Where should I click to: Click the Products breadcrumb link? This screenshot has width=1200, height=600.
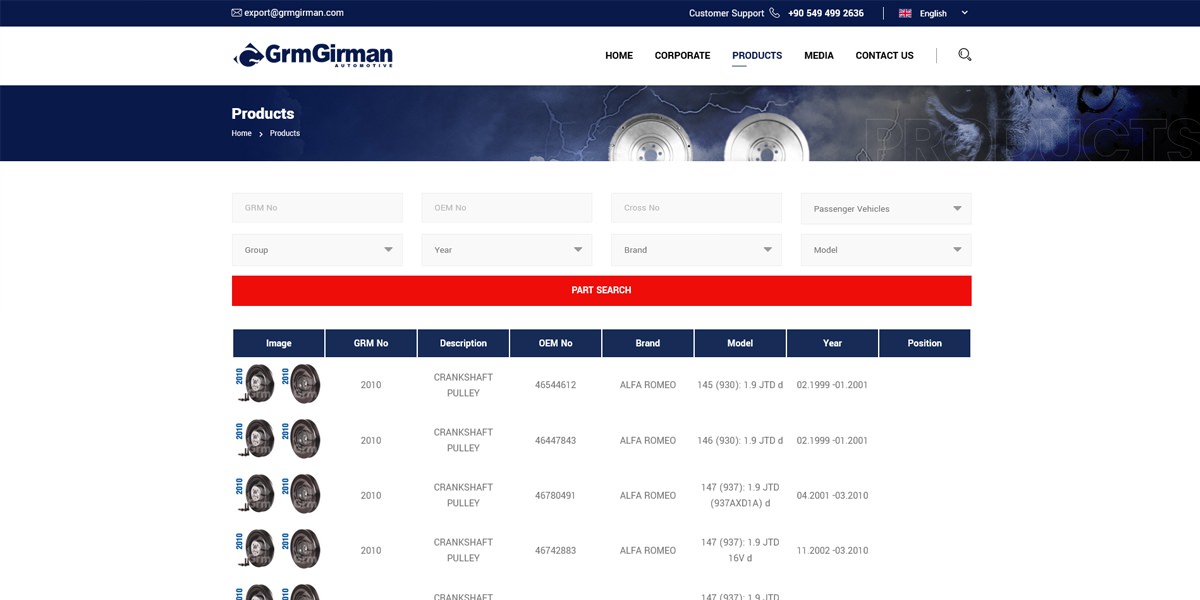[285, 133]
